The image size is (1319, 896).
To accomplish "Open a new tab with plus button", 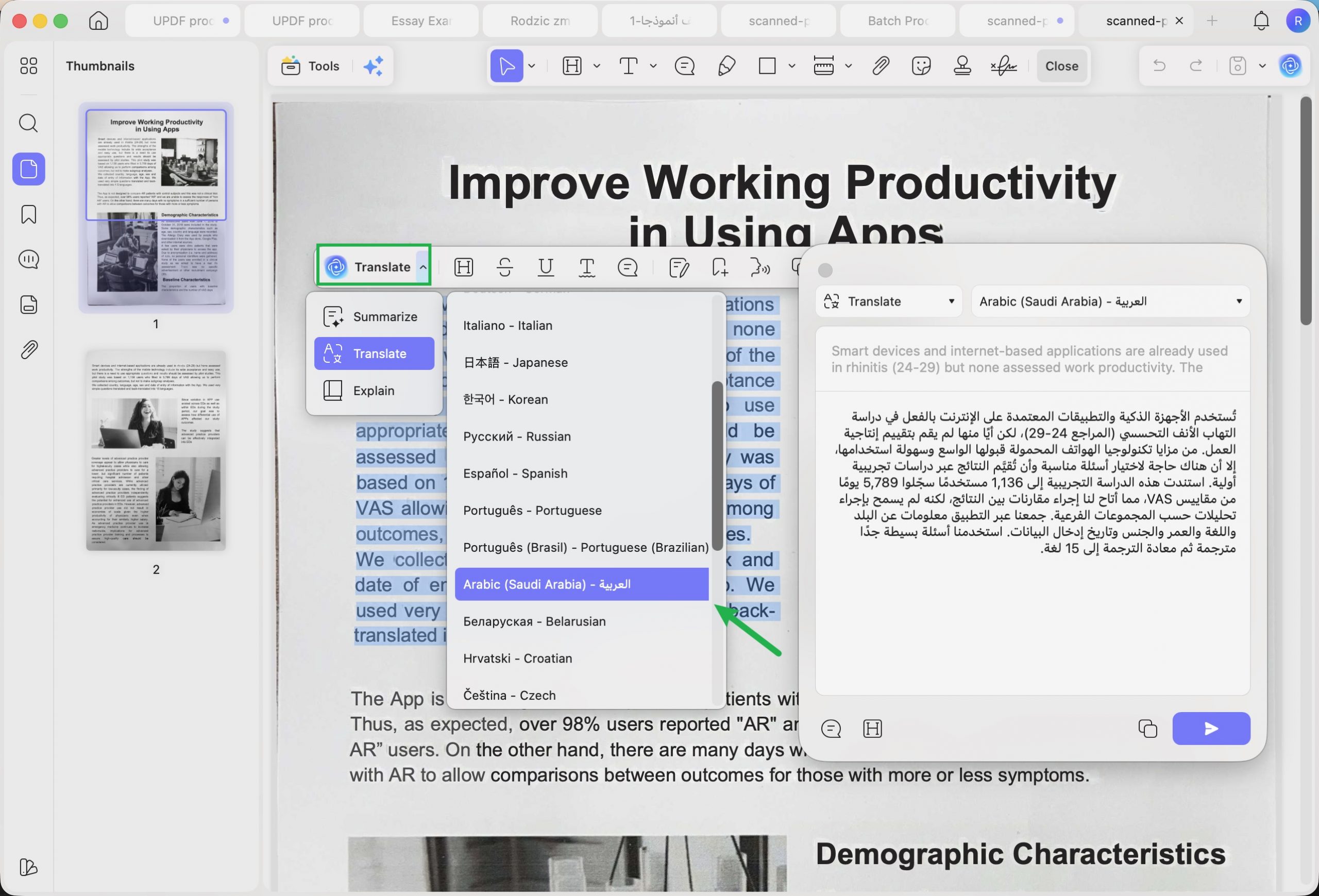I will (x=1212, y=21).
